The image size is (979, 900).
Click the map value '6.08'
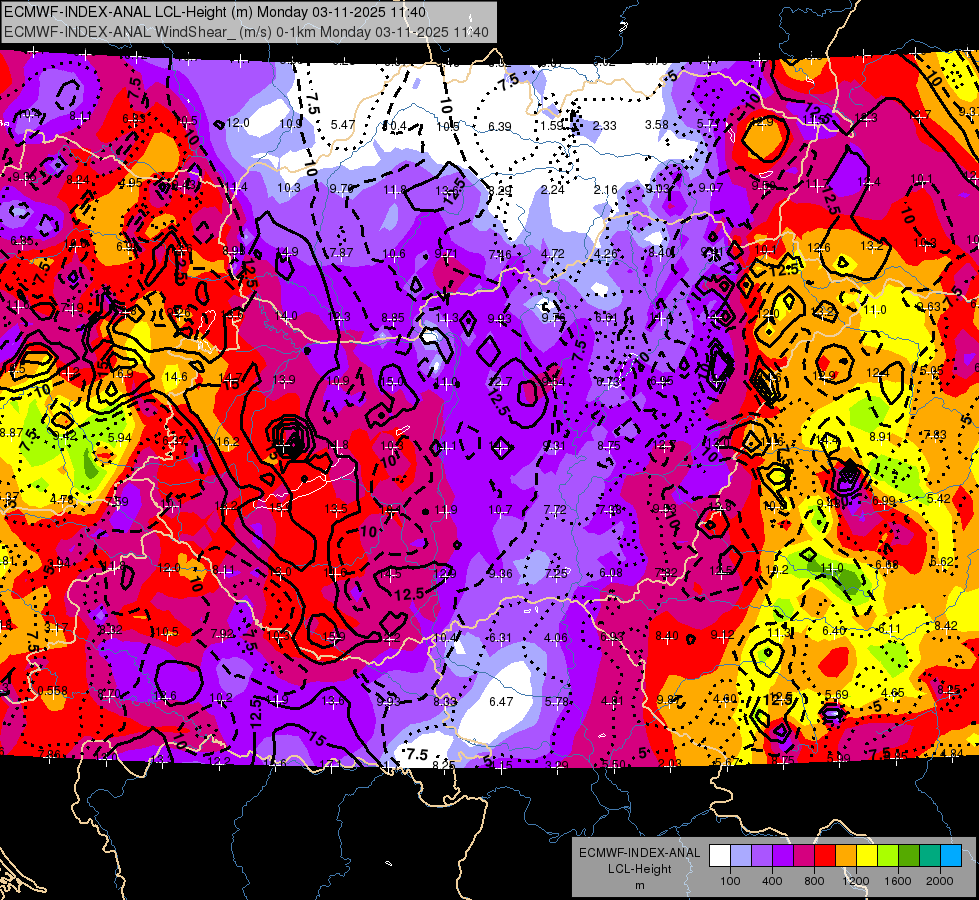(x=611, y=573)
